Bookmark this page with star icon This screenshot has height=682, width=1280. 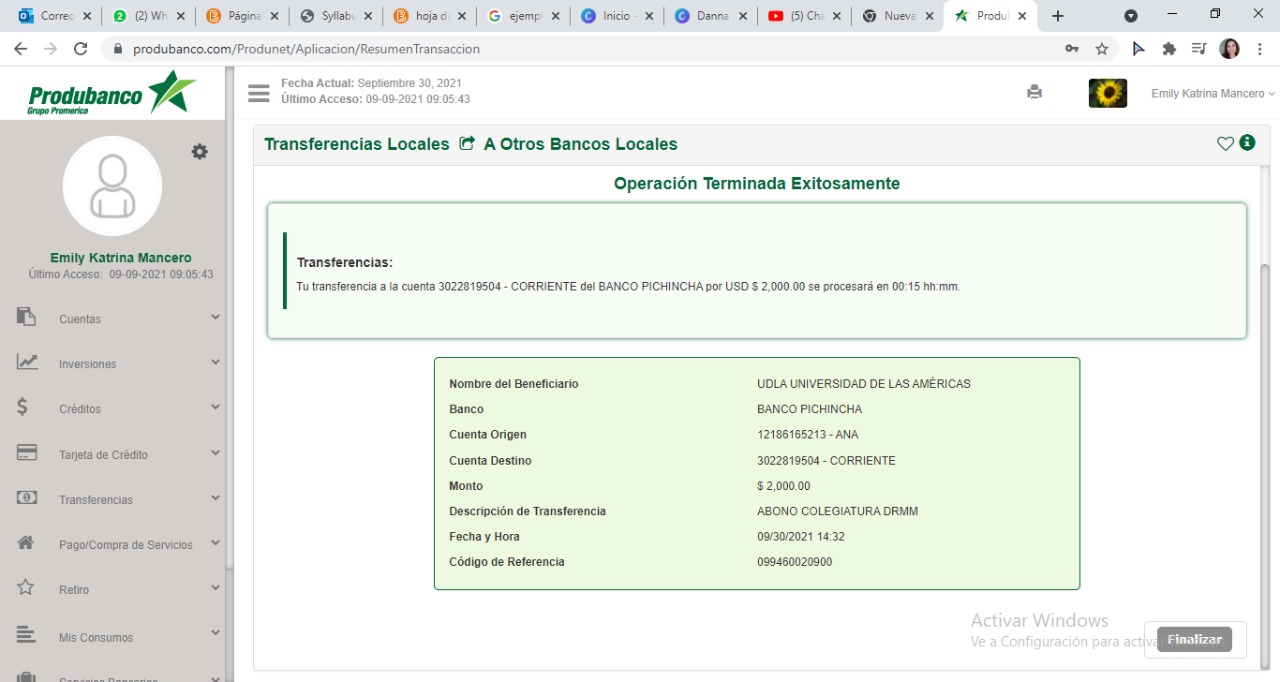coord(1102,49)
